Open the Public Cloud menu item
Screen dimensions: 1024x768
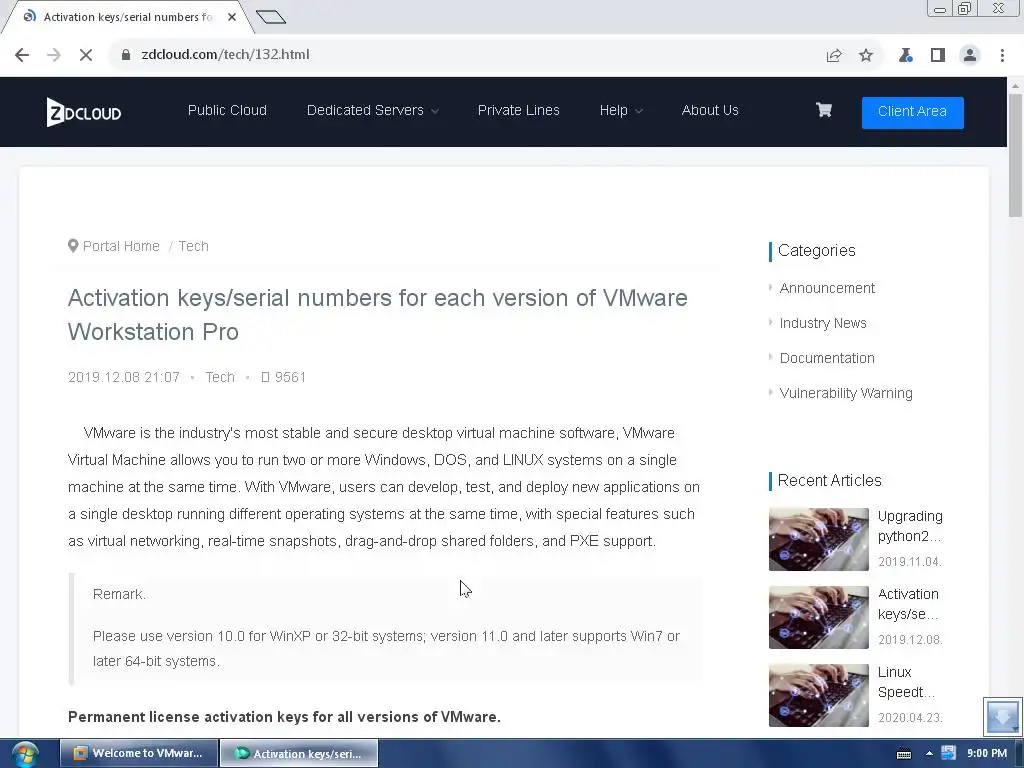coord(227,110)
